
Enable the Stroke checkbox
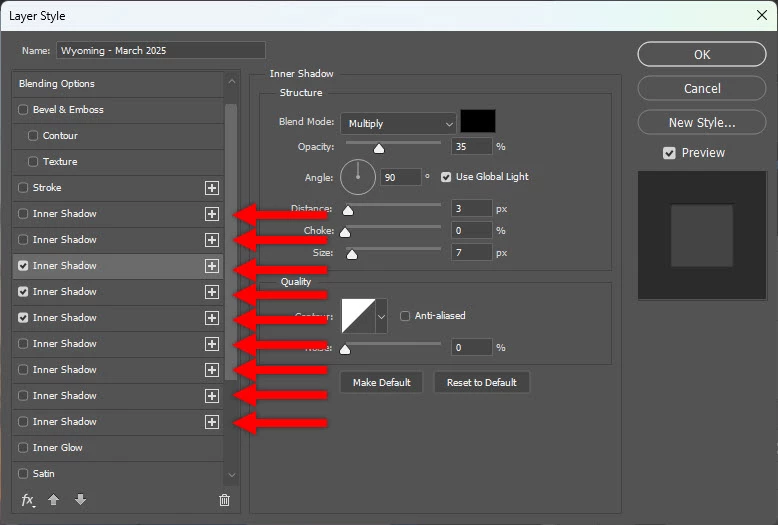[23, 188]
